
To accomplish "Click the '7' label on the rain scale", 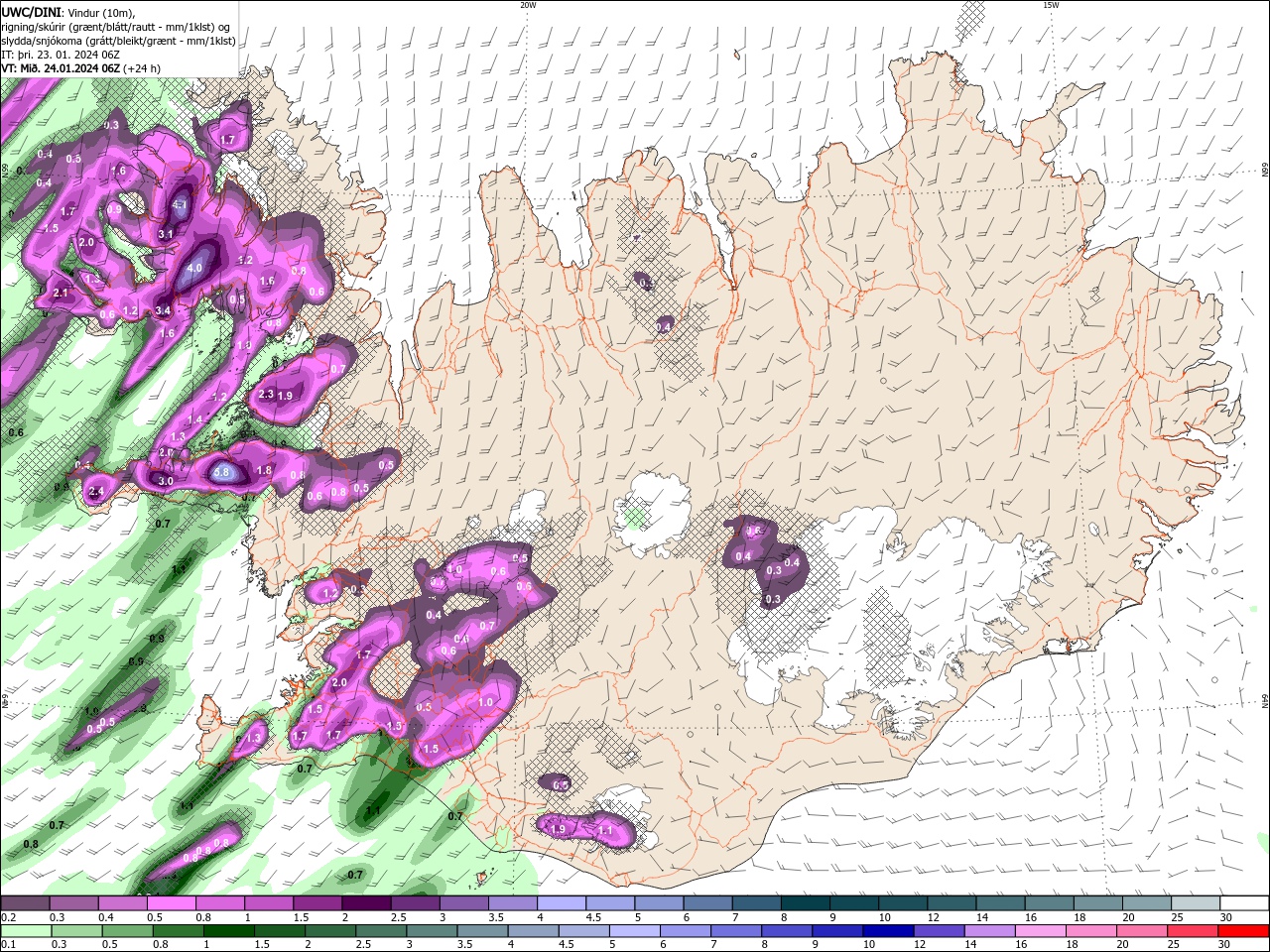I will [713, 944].
